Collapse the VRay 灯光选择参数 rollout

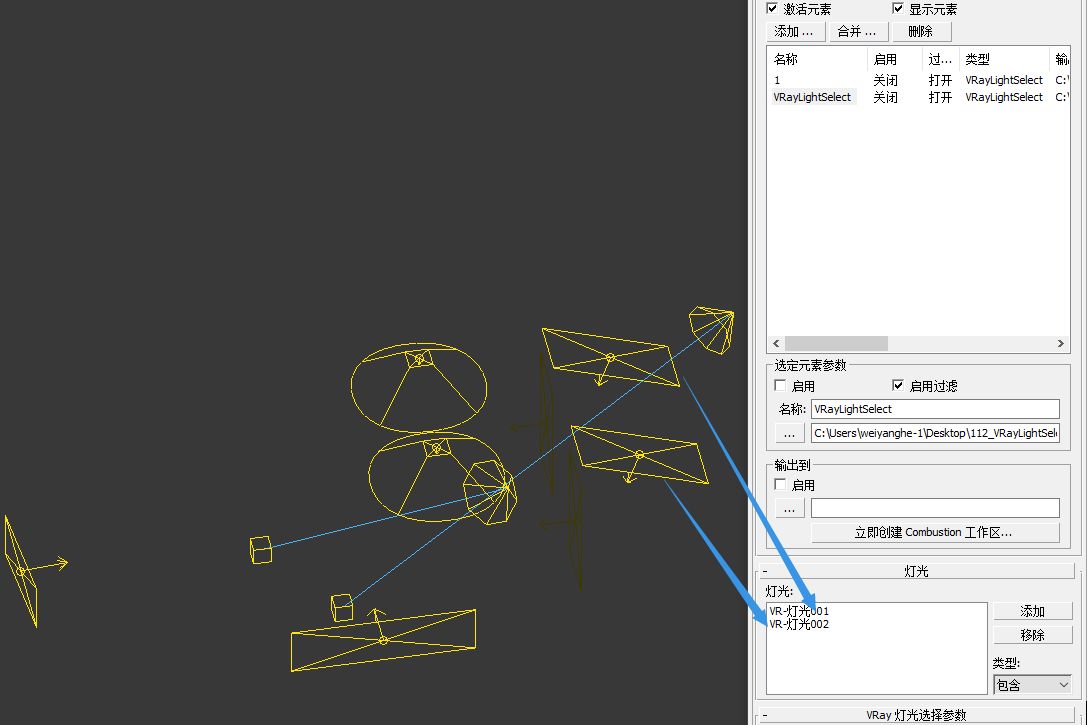[917, 715]
